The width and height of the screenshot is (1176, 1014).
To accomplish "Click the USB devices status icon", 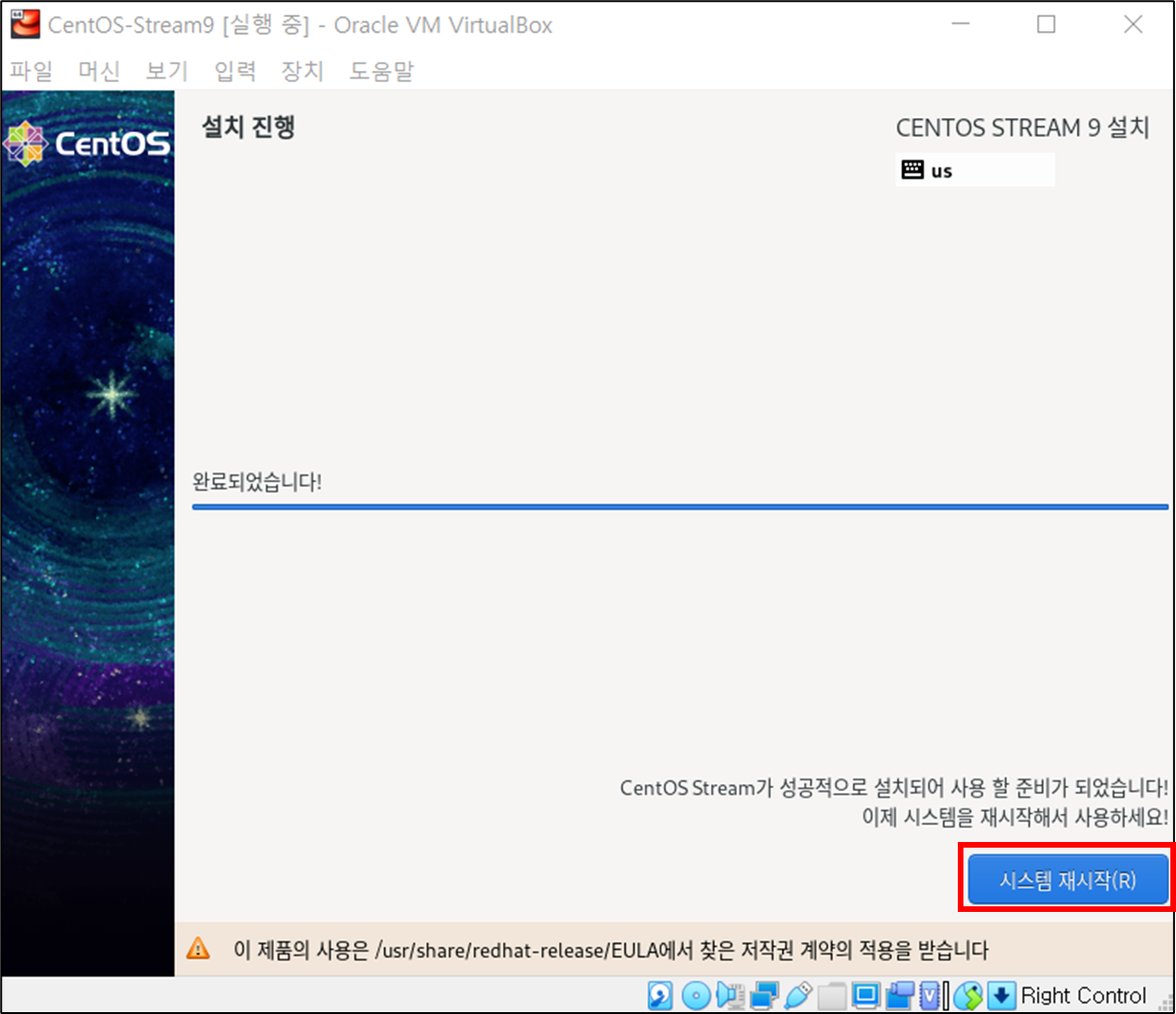I will (798, 995).
